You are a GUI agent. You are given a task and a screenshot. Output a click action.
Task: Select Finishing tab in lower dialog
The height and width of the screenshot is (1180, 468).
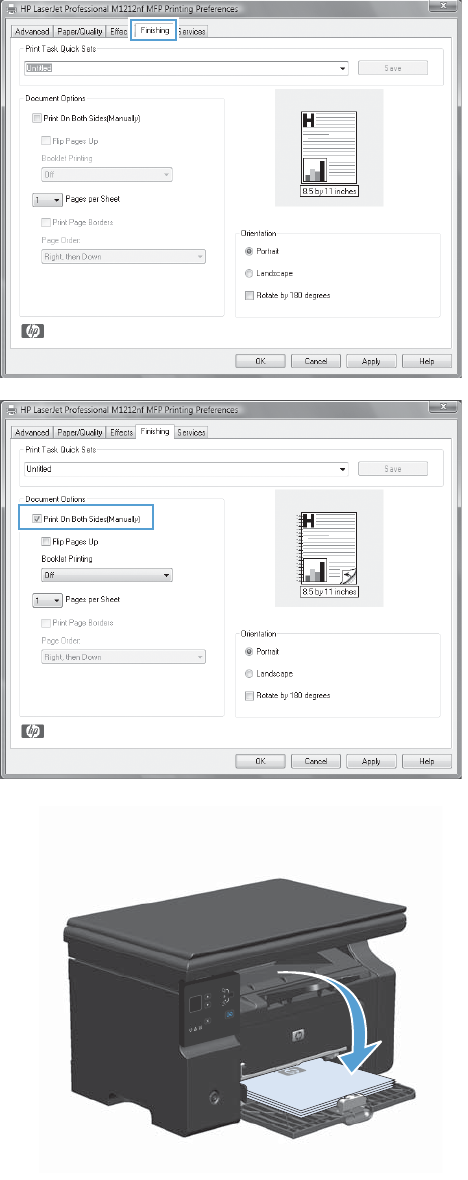(x=154, y=431)
